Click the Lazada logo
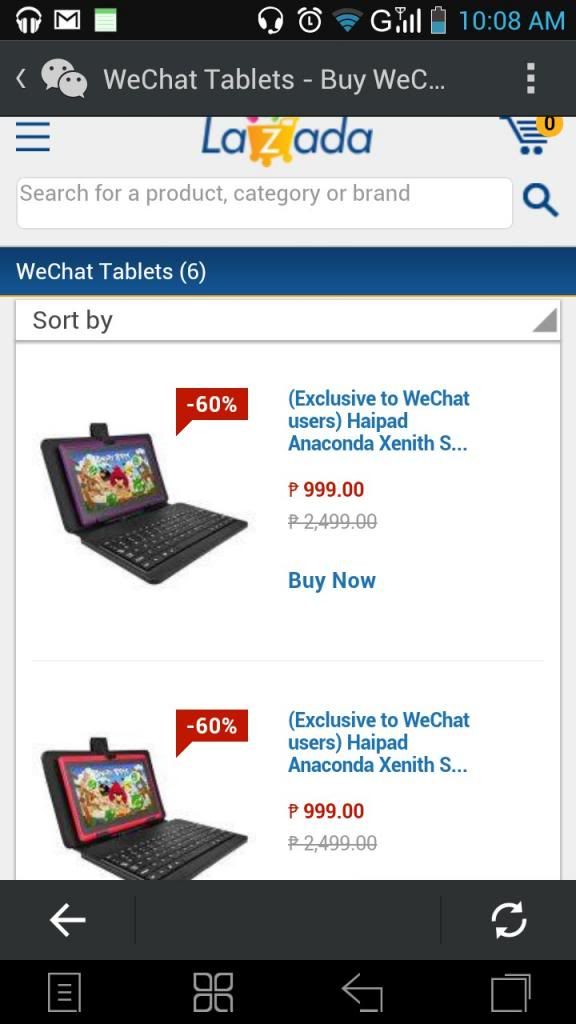 287,139
